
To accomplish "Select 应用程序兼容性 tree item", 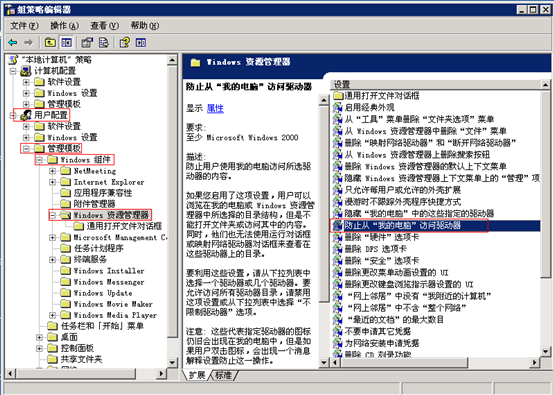I will tap(103, 193).
